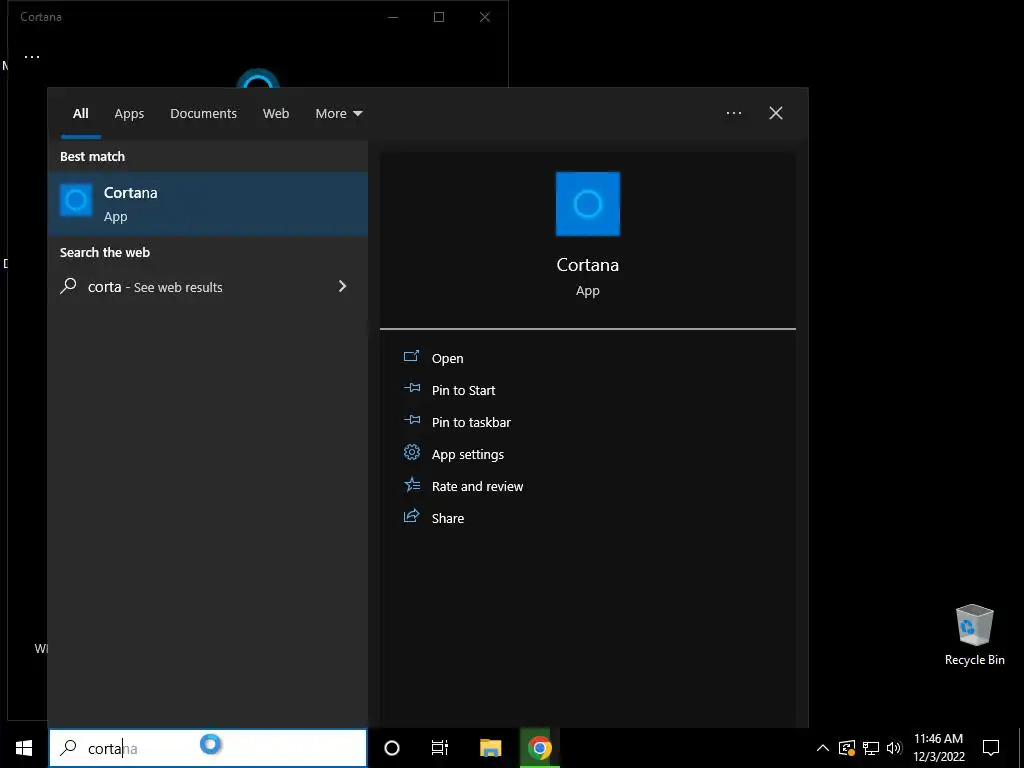Click the Windows Start button
The image size is (1024, 768).
pos(24,748)
